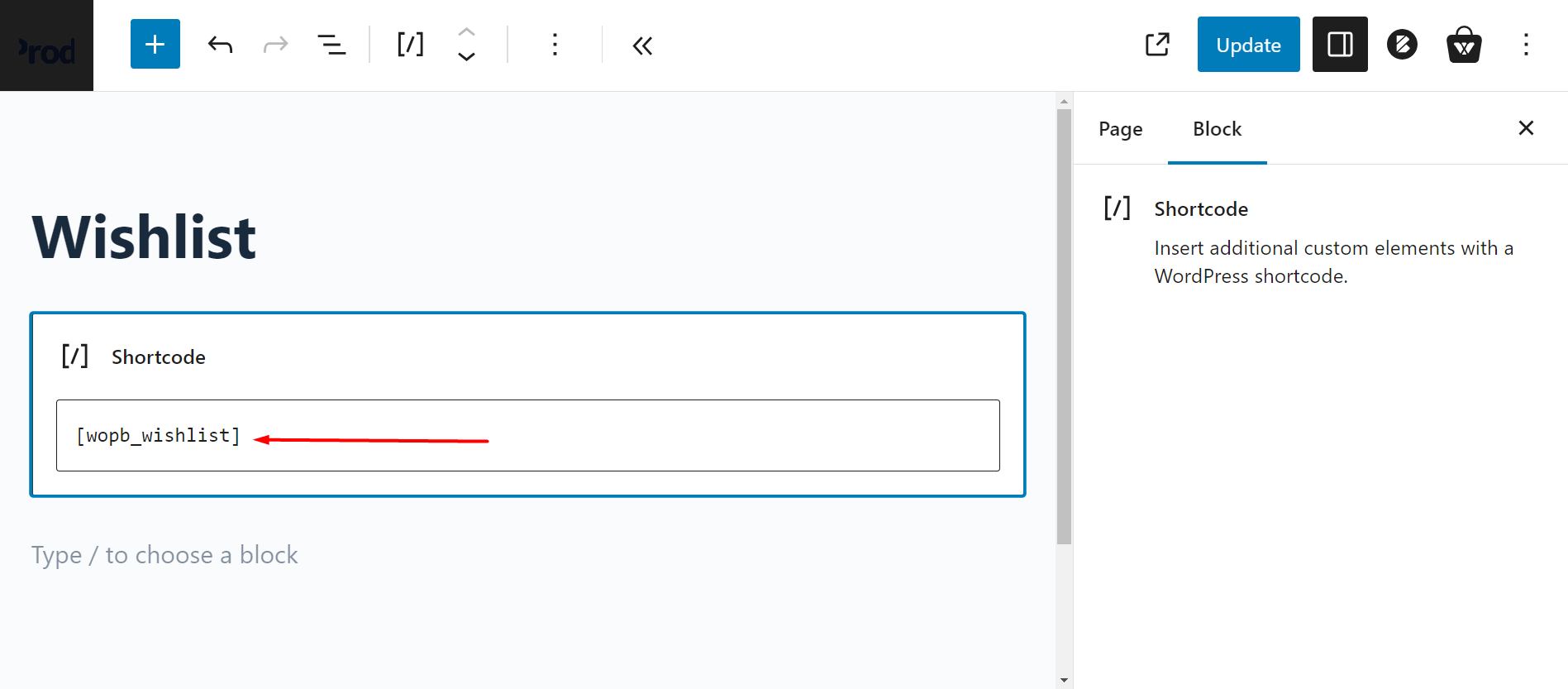Click the dark plugin icon beside Settings toggle
Viewport: 1568px width, 689px height.
[x=1401, y=44]
